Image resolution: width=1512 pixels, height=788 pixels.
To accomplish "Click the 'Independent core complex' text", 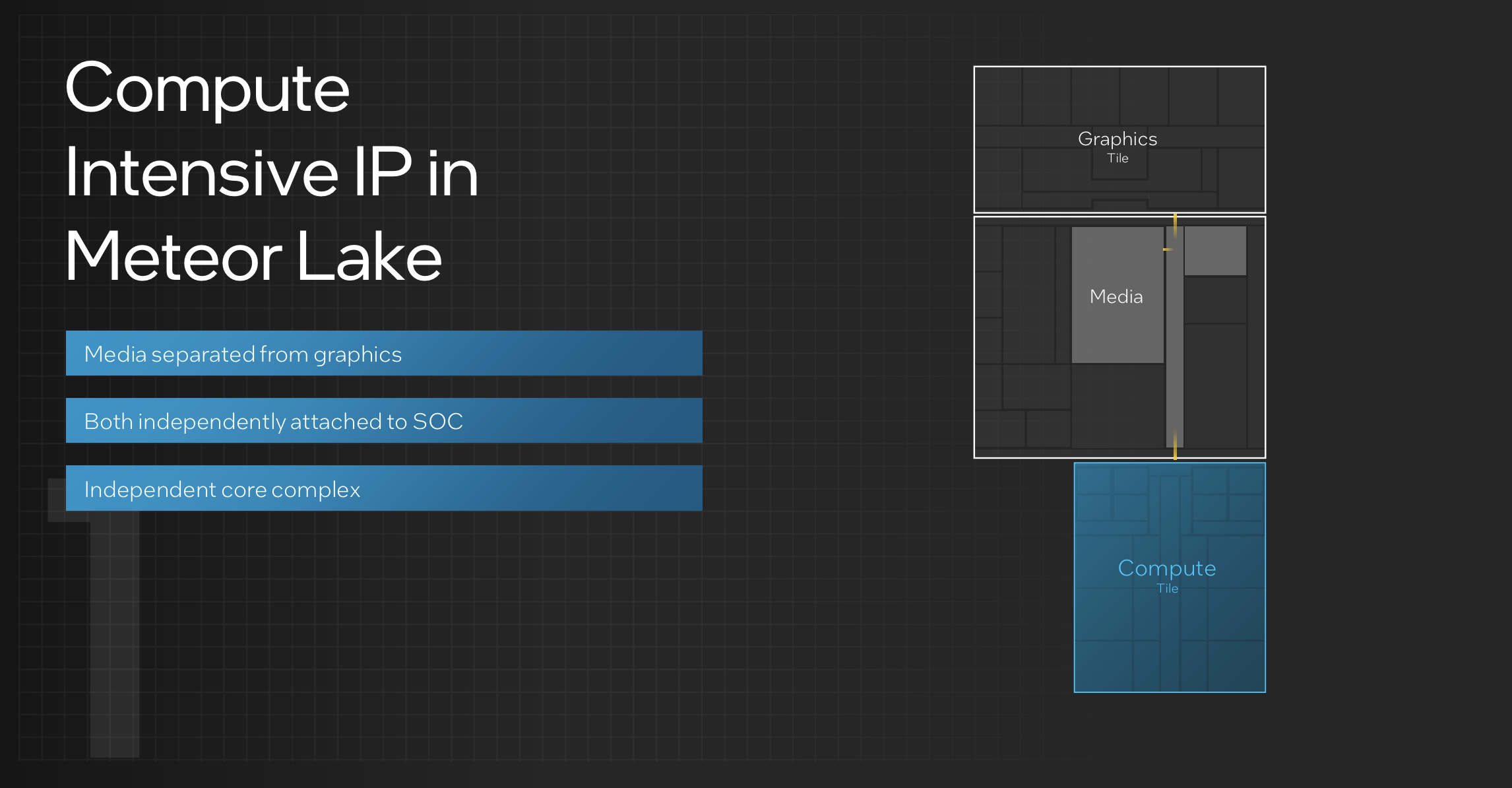I will tap(222, 489).
